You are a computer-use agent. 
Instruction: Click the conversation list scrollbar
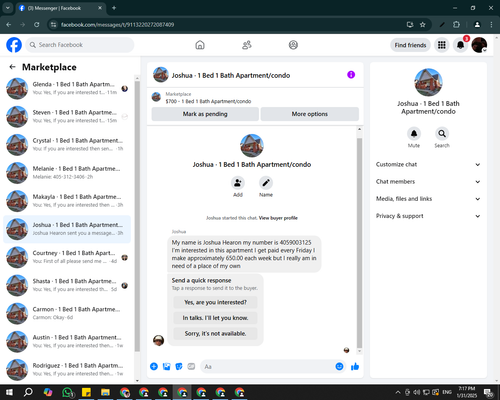tap(137, 217)
